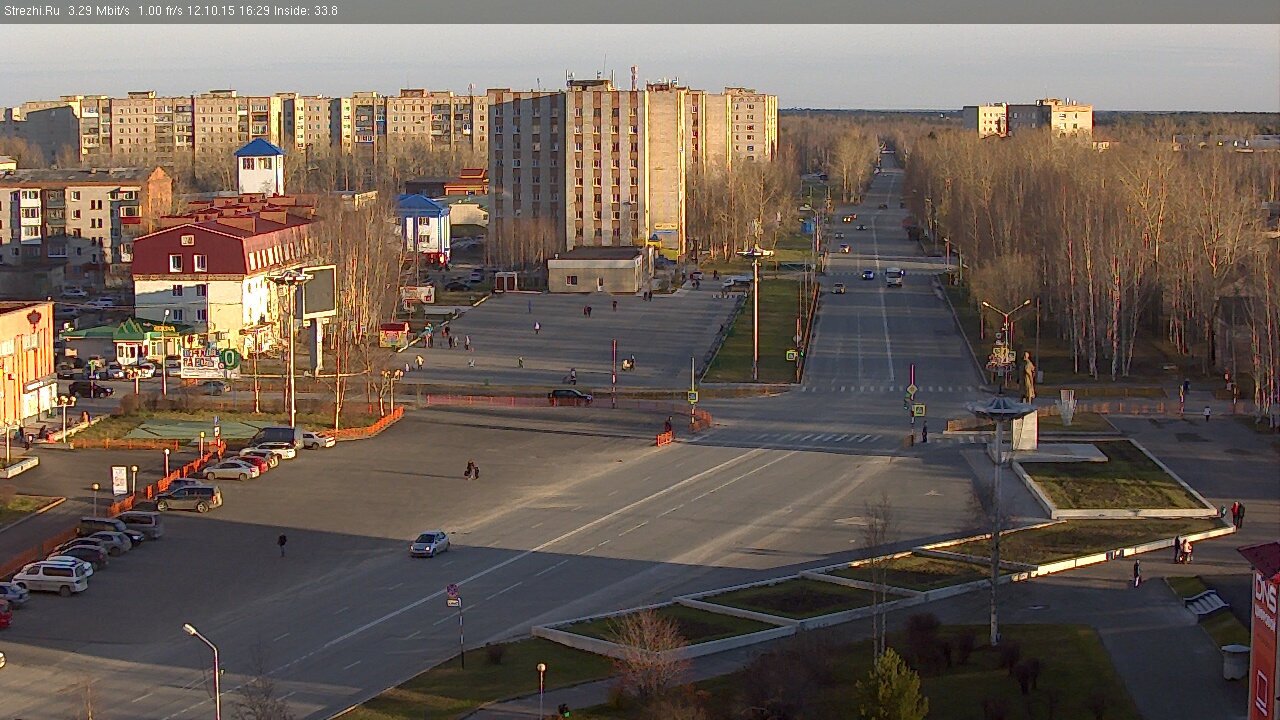Select the 3.29 Mbit/s bitrate value
This screenshot has height=720, width=1280.
(x=98, y=11)
